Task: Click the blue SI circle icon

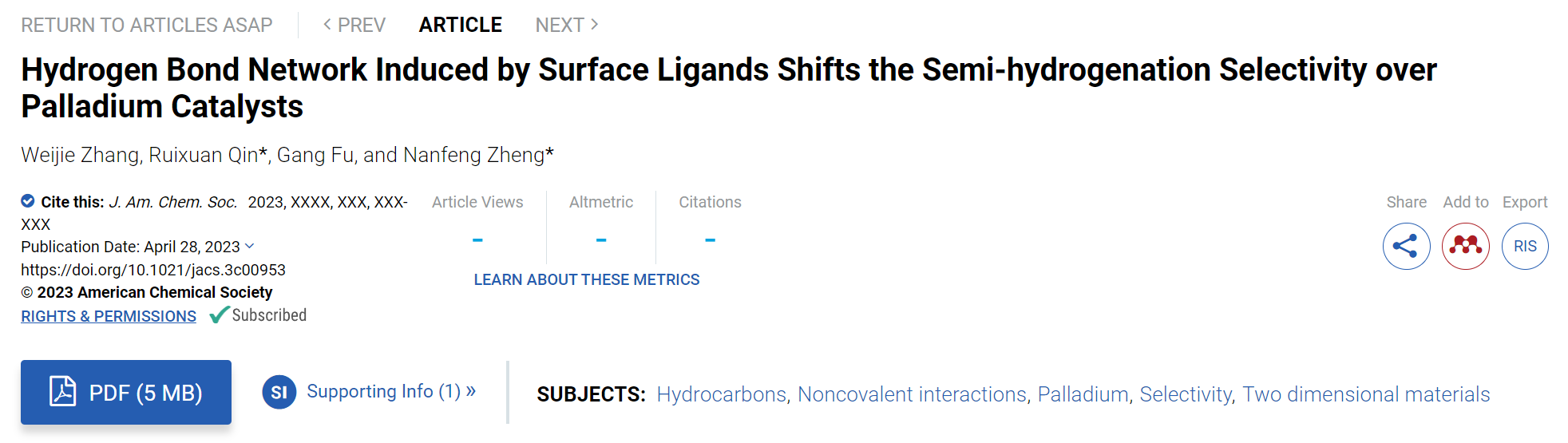Action: [x=279, y=392]
